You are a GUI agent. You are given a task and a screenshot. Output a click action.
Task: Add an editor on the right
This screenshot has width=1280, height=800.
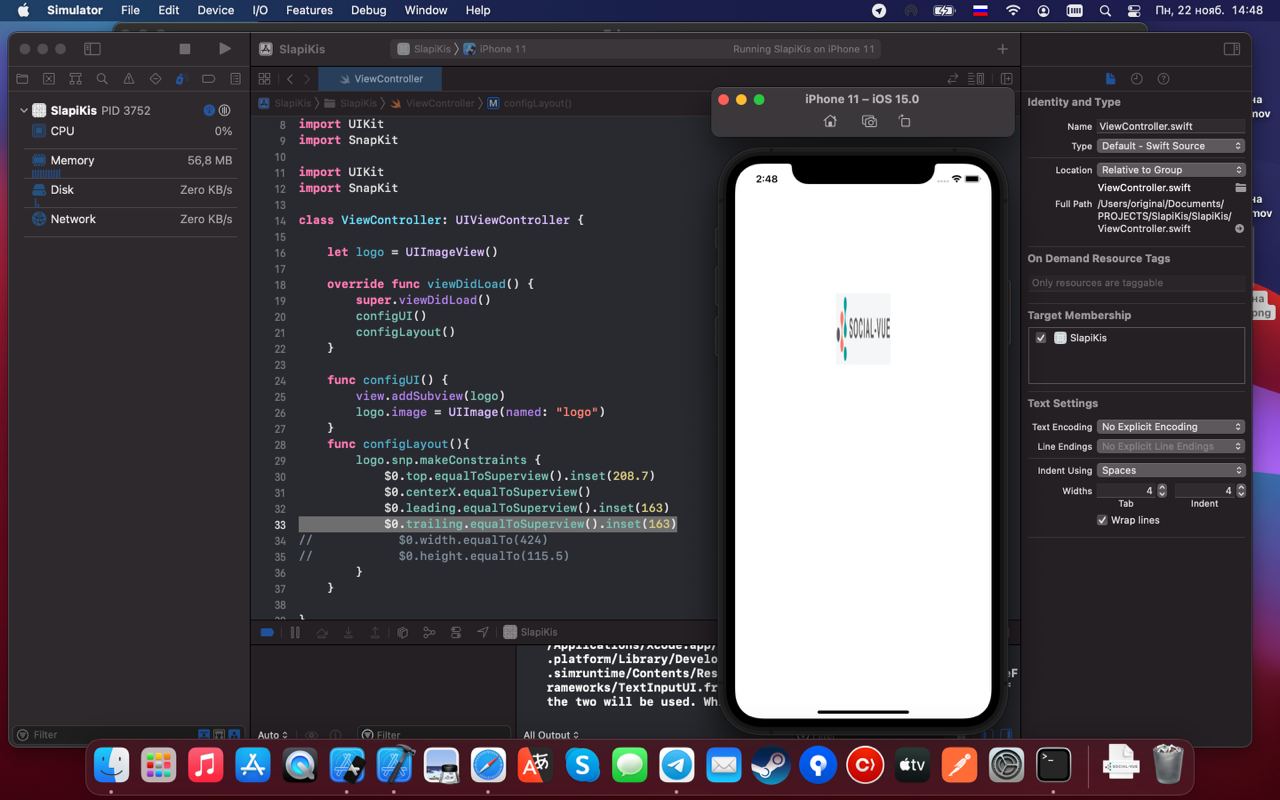pos(1006,78)
